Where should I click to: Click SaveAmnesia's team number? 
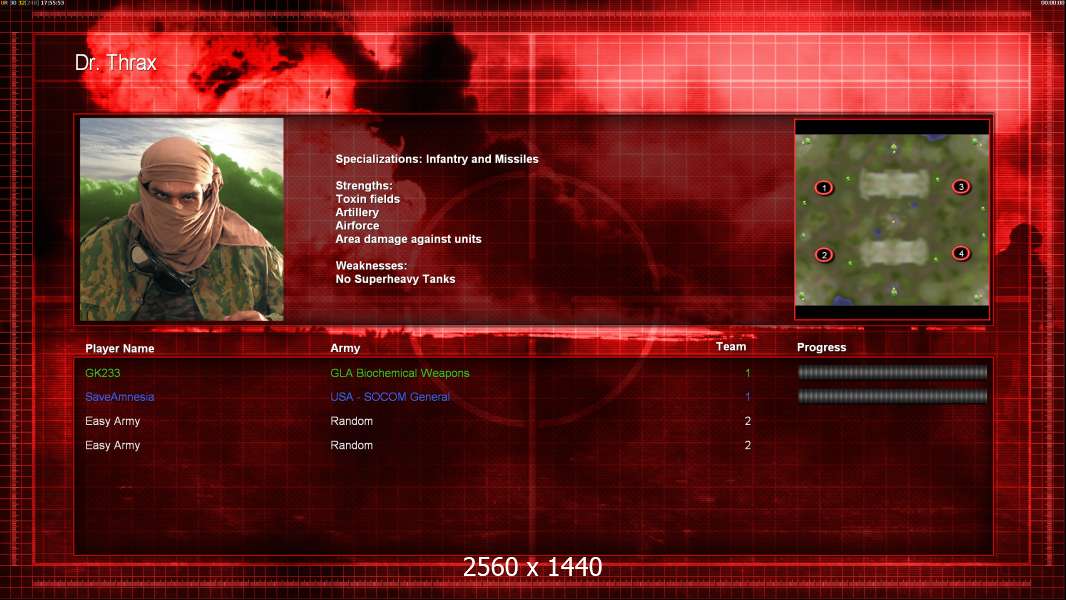(747, 397)
